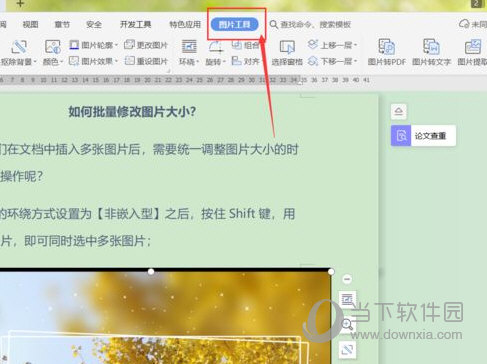Click the zoom-out minus icon beside the image
487x364 pixels.
[347, 279]
